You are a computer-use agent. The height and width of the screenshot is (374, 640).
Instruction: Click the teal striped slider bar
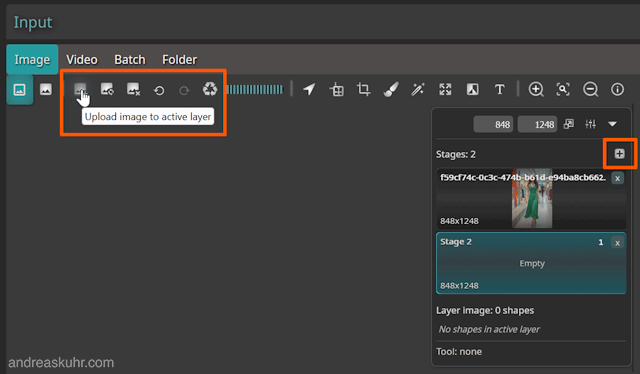pyautogui.click(x=255, y=89)
